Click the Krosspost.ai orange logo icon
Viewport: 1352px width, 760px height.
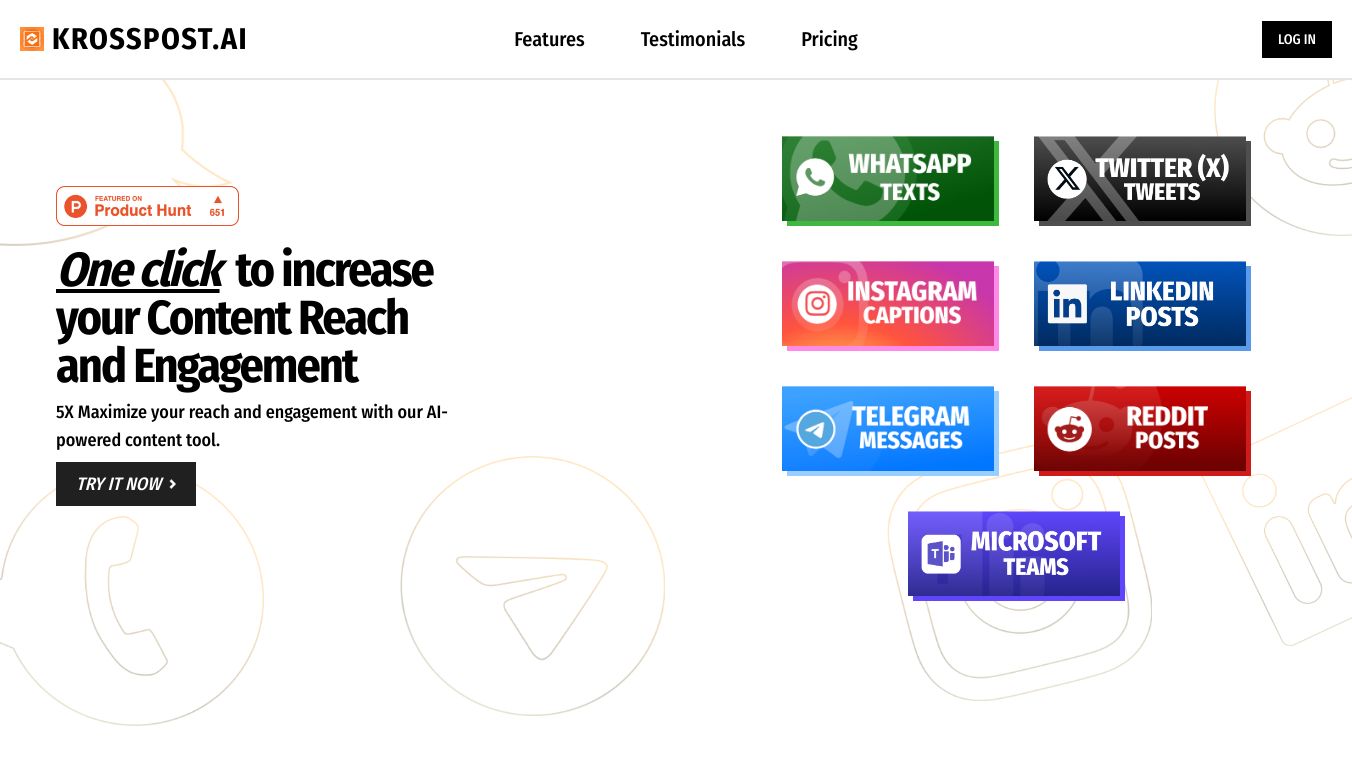point(32,39)
